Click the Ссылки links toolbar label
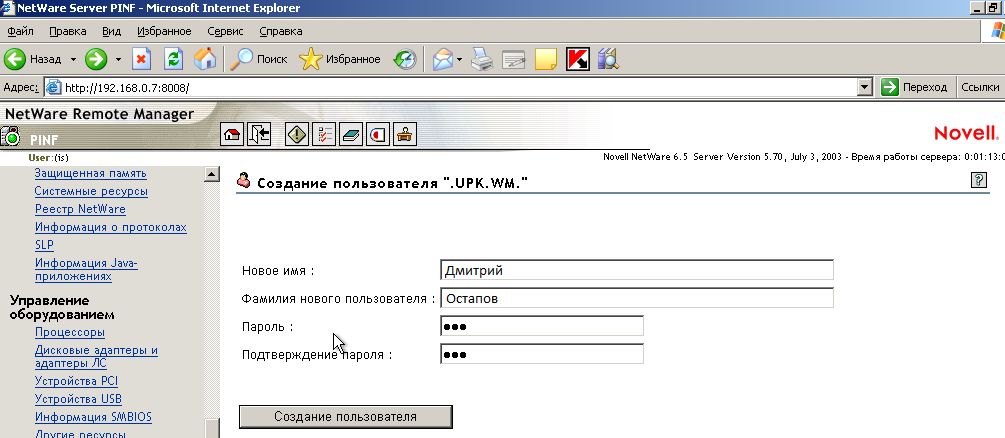The width and height of the screenshot is (1005, 438). click(x=980, y=87)
